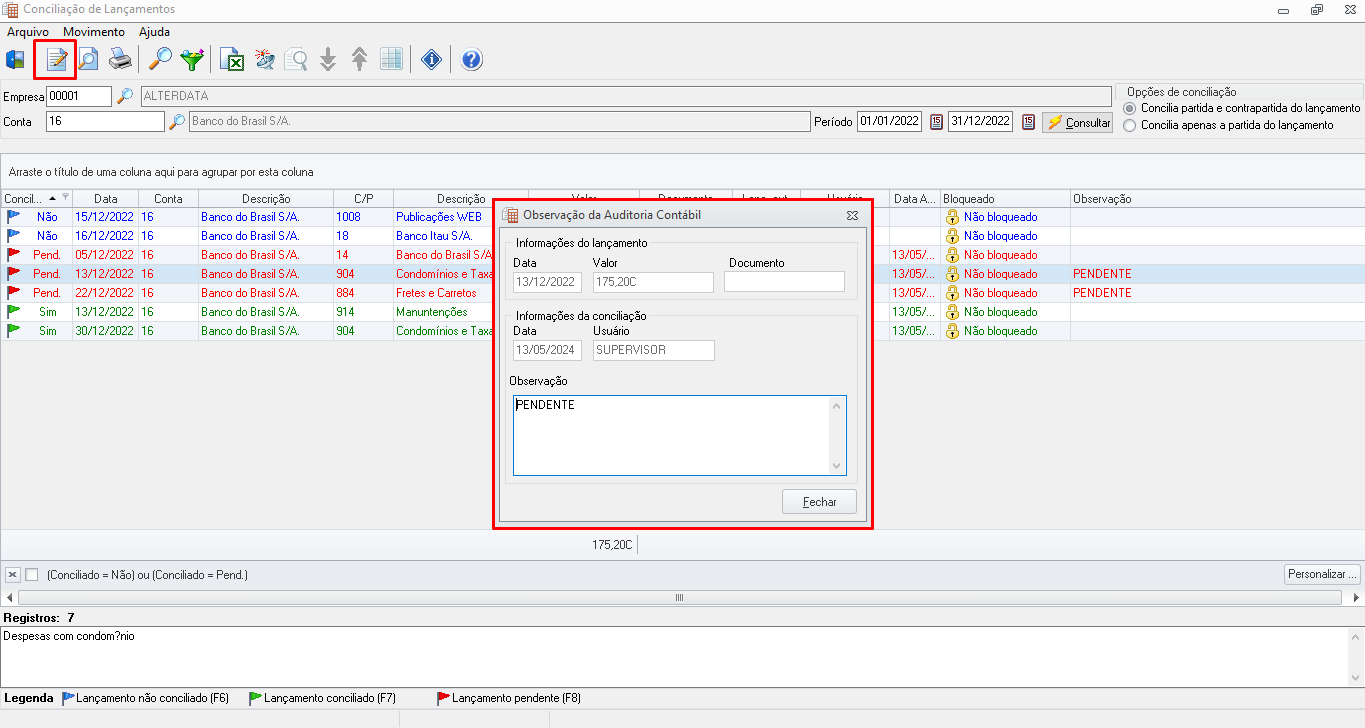Click down arrow of observation text scrollbar

point(837,466)
